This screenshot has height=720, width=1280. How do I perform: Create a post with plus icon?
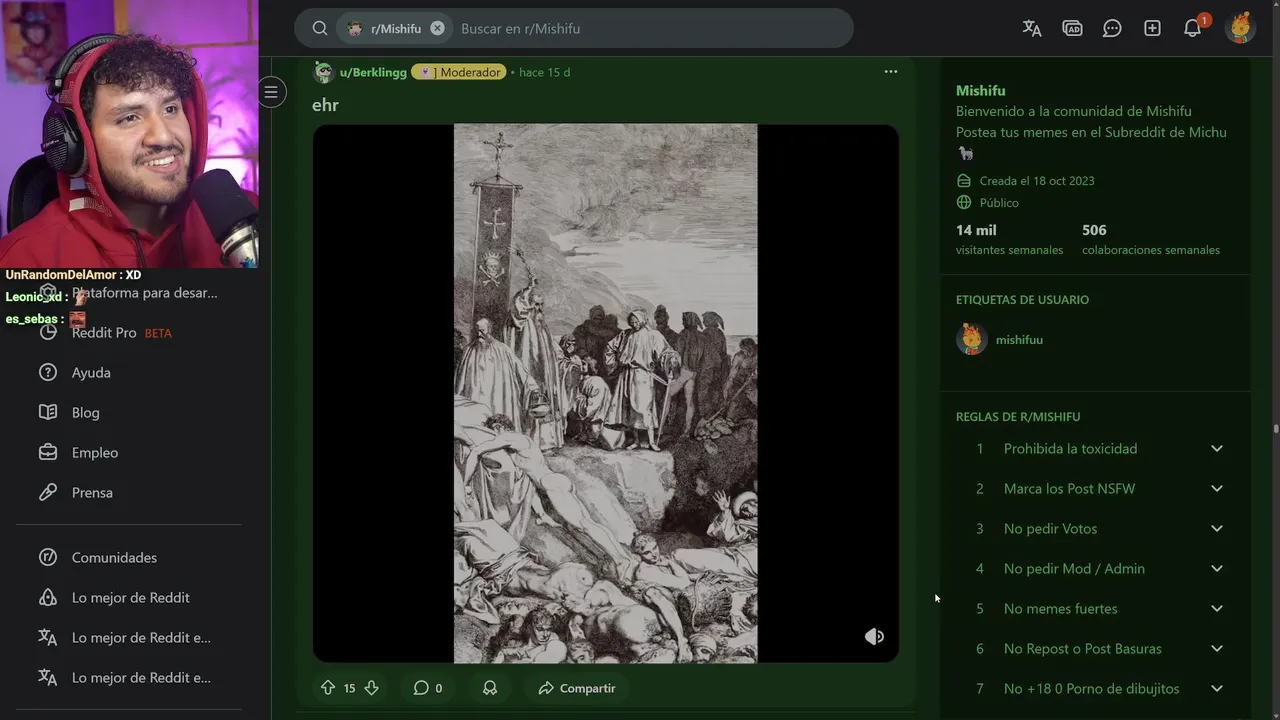click(1152, 28)
